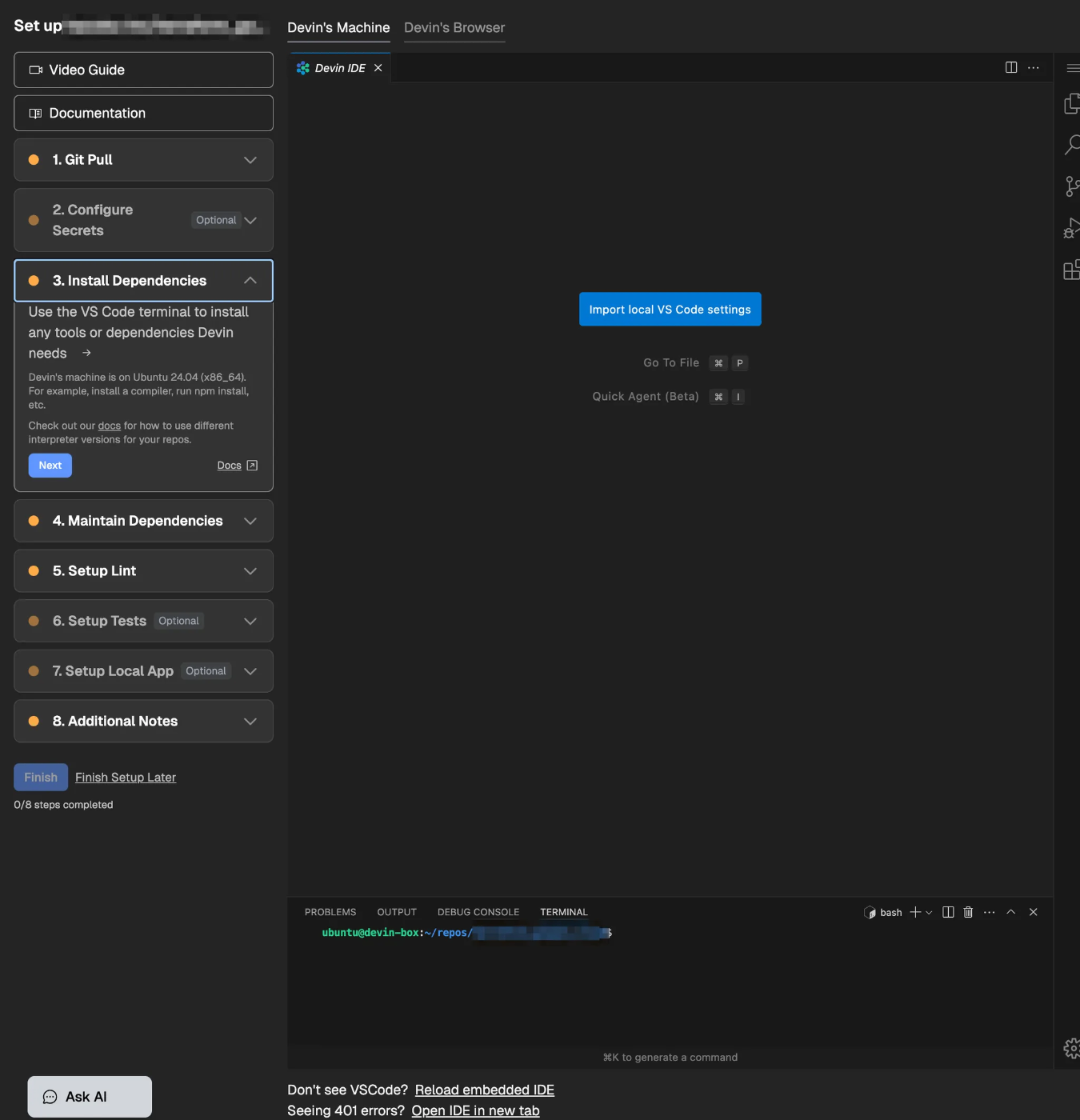This screenshot has width=1080, height=1120.
Task: Click the Finish button
Action: [x=41, y=778]
